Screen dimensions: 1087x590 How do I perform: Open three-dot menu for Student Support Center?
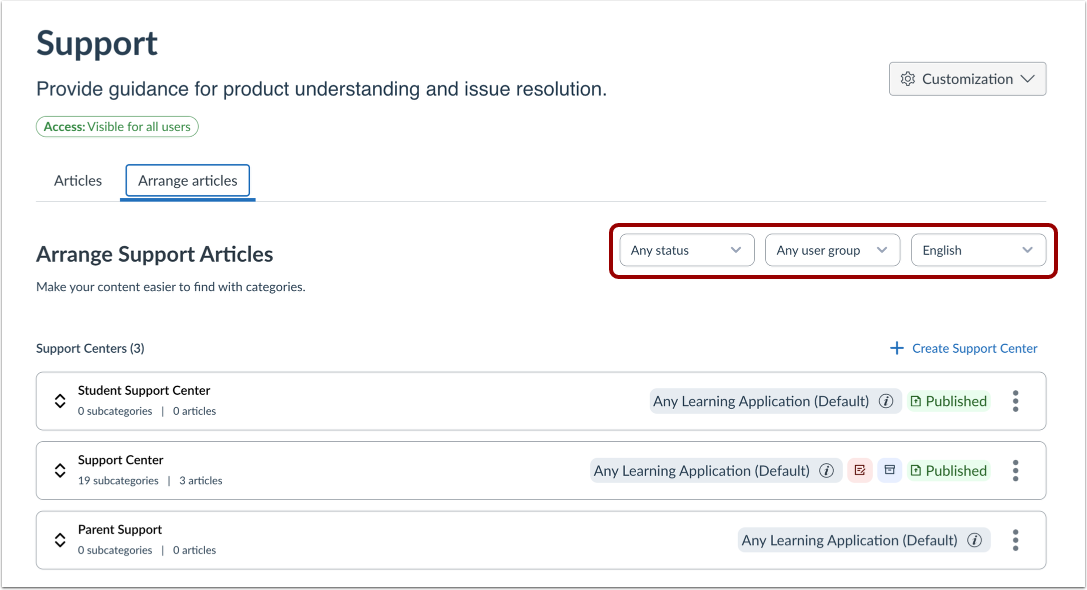point(1015,401)
